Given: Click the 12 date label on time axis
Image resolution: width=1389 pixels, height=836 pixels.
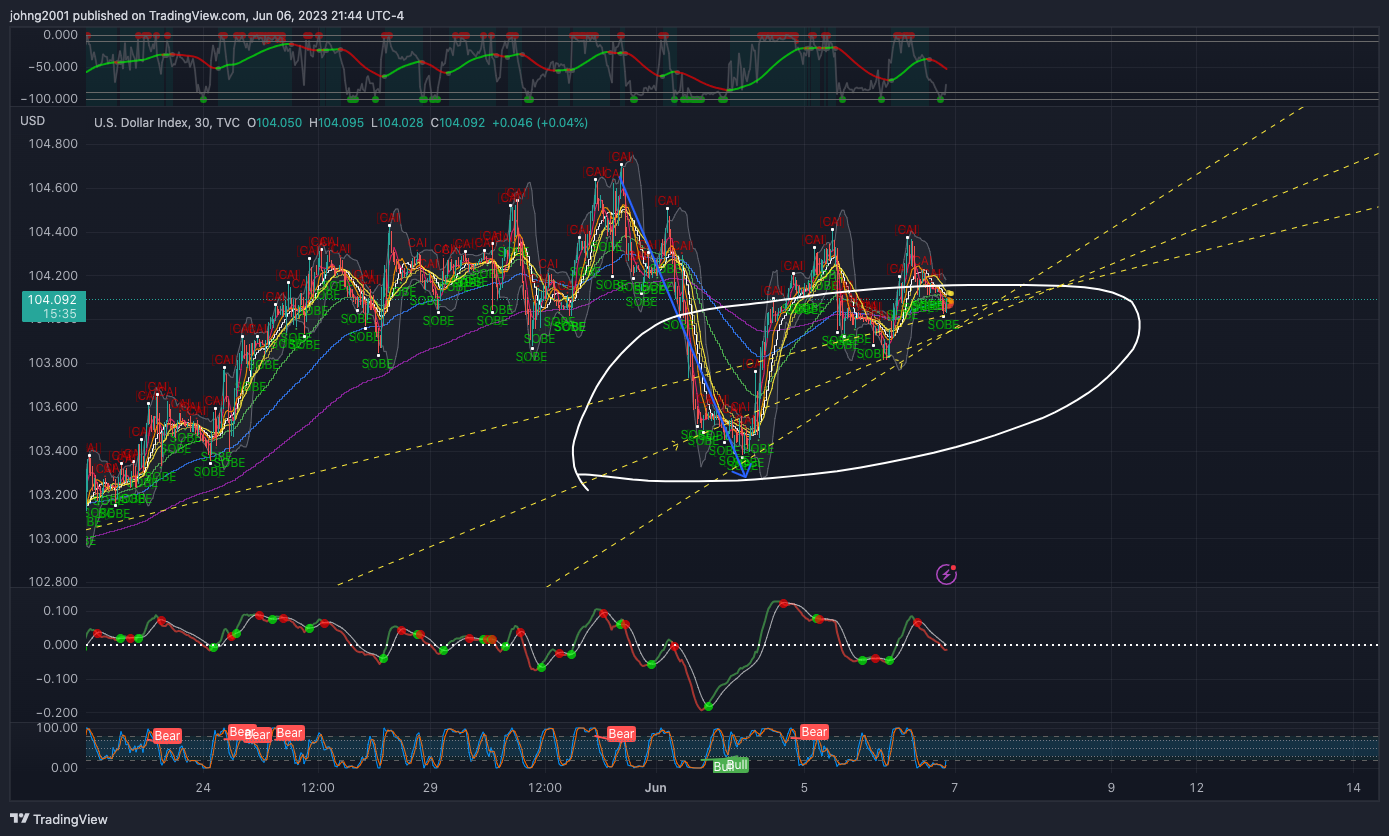Looking at the screenshot, I should point(1196,788).
